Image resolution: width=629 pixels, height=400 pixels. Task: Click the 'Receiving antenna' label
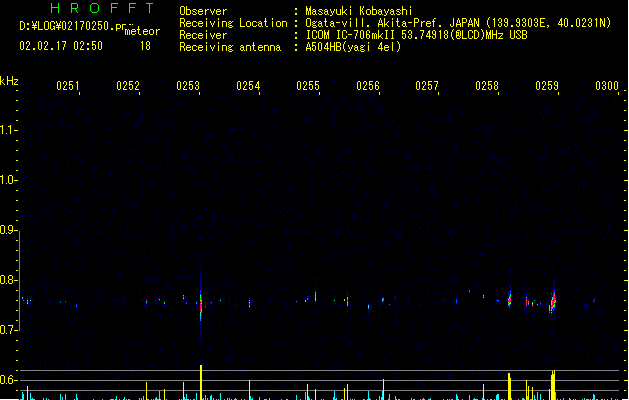pyautogui.click(x=230, y=47)
